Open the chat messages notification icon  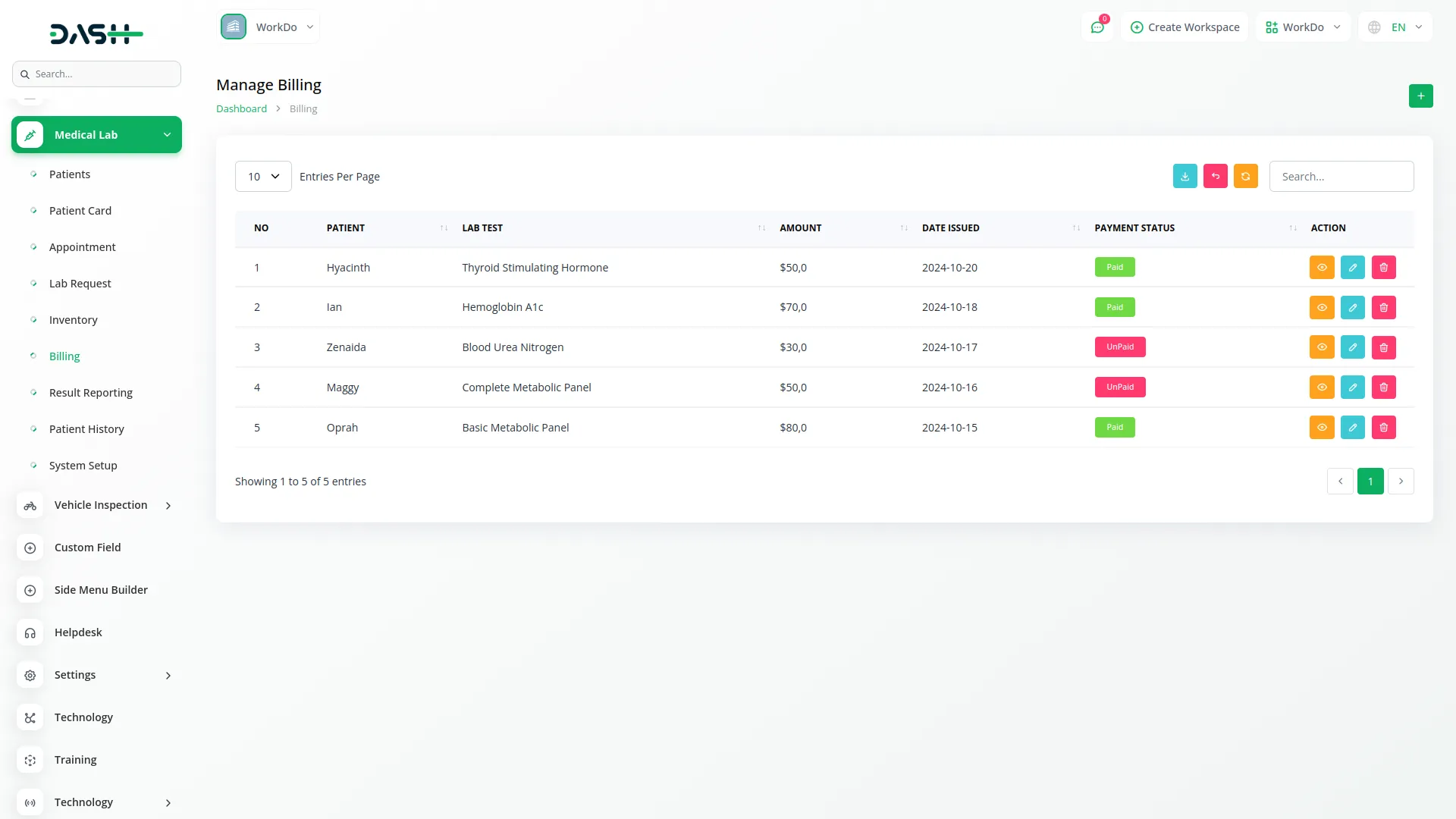click(x=1097, y=27)
